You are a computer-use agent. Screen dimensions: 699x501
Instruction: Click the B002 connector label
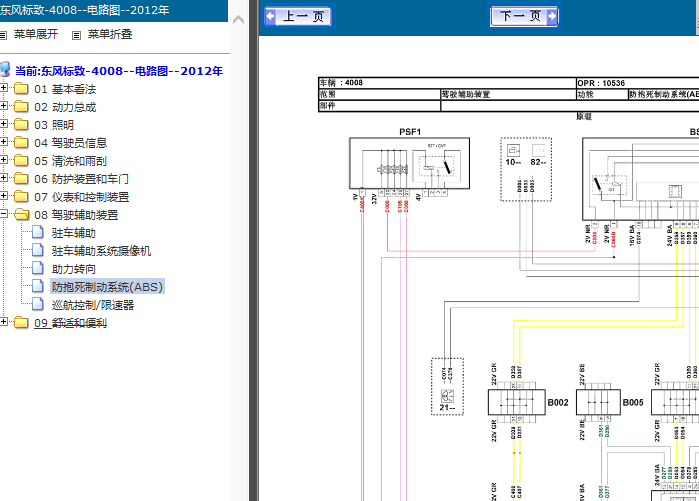558,402
